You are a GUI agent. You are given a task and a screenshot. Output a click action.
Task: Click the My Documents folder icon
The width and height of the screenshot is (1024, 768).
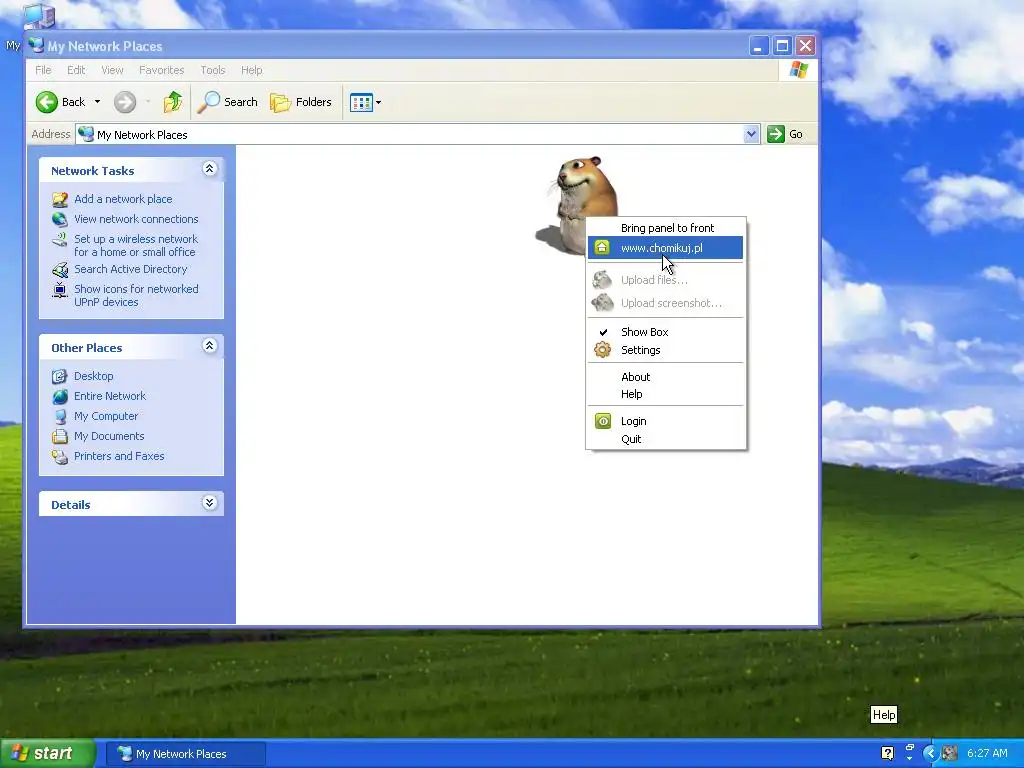pyautogui.click(x=60, y=436)
